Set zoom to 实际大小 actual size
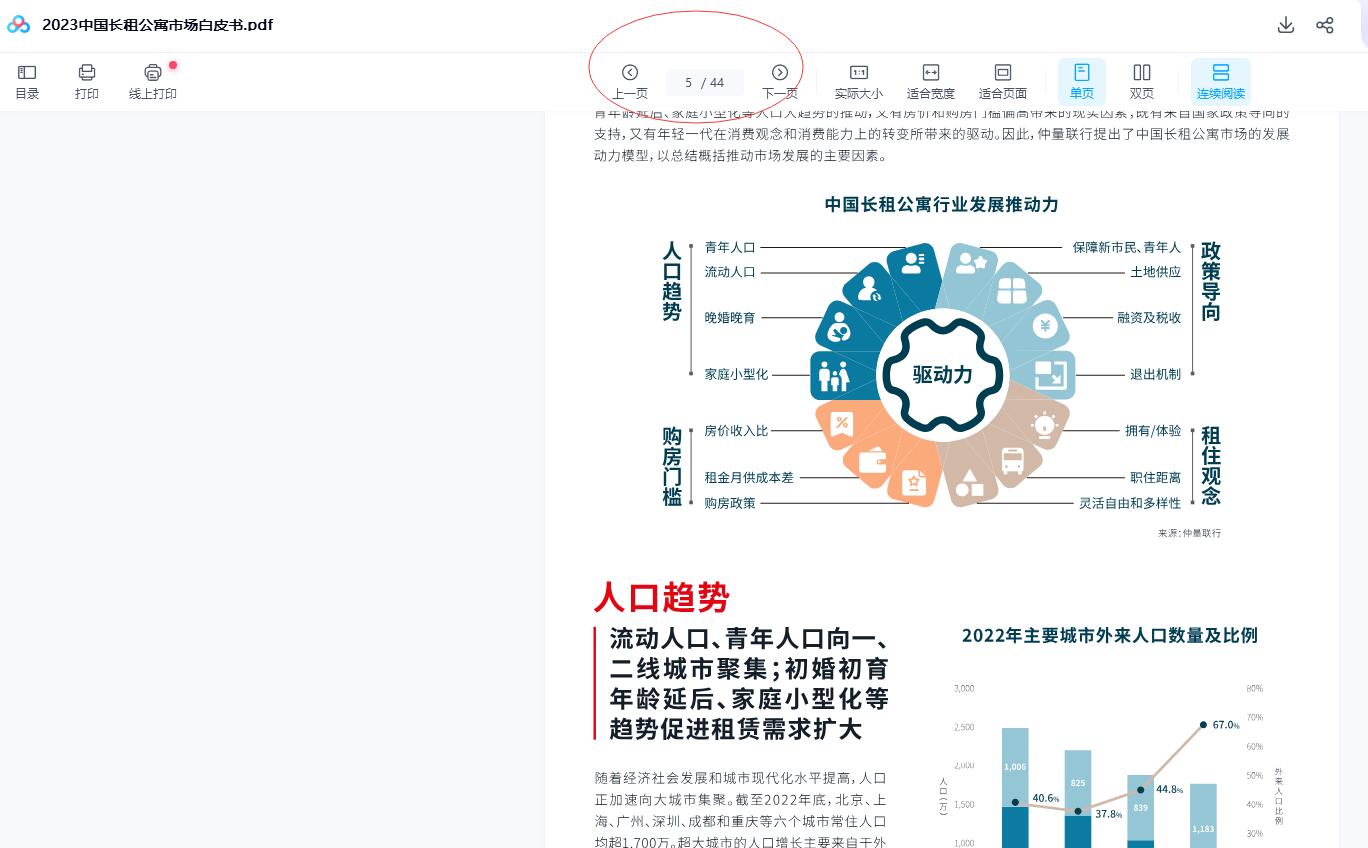The width and height of the screenshot is (1368, 848). click(x=858, y=81)
